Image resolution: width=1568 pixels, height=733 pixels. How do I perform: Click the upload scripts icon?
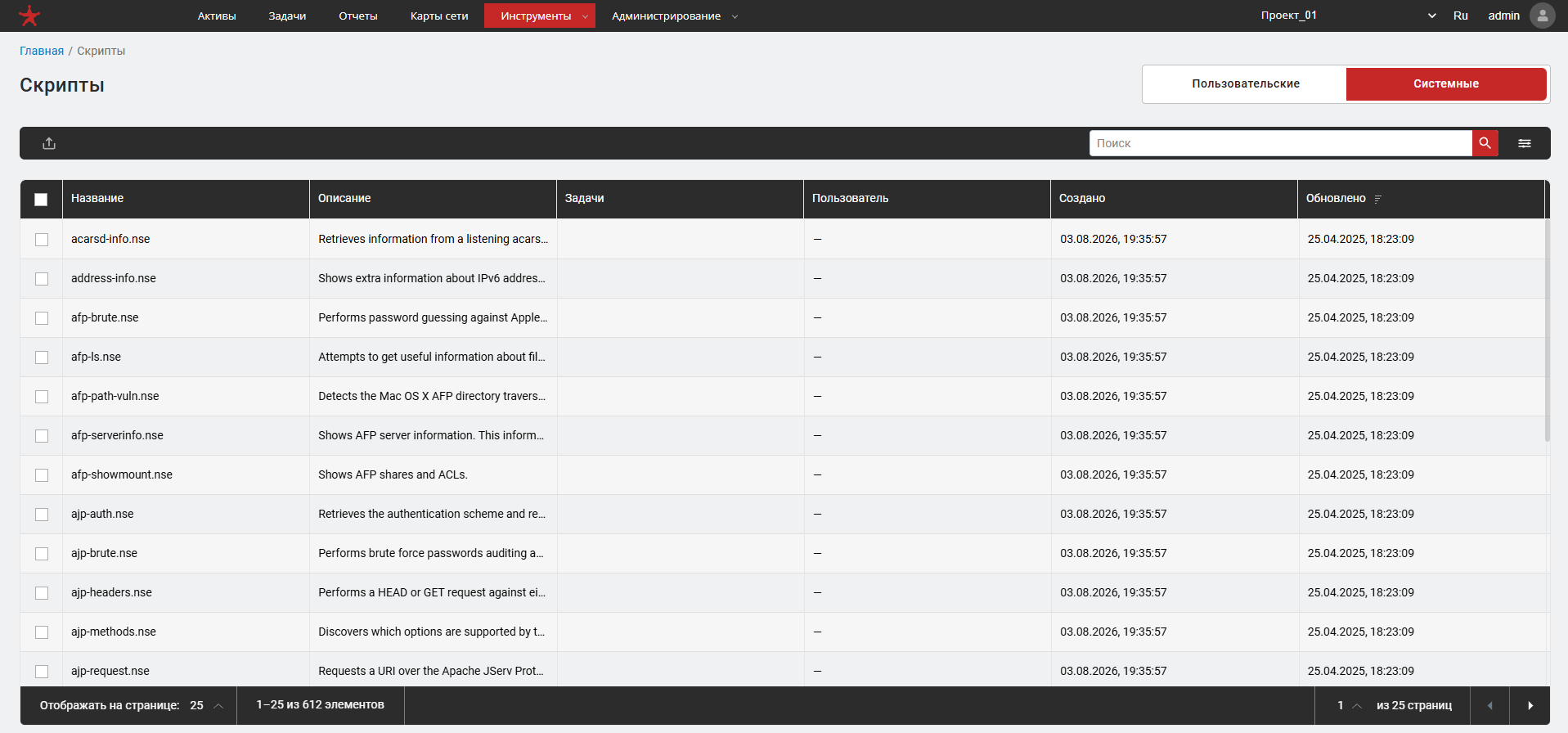(49, 143)
